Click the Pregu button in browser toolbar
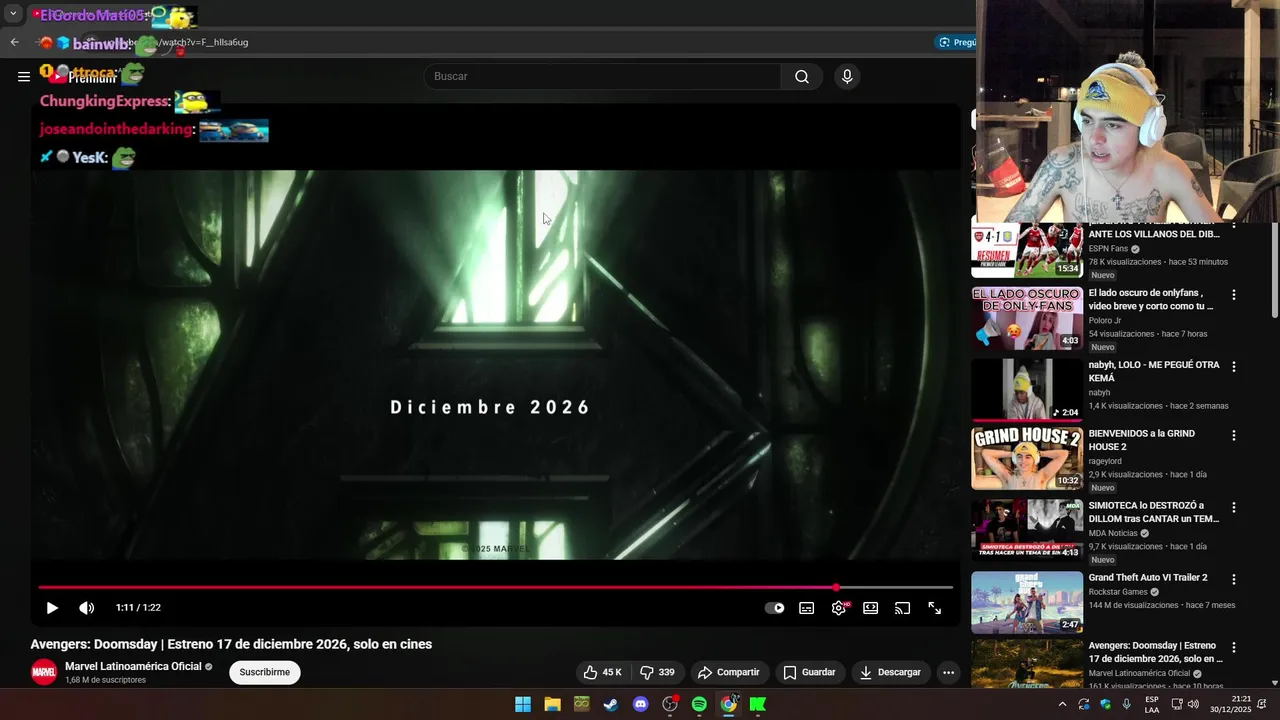 (x=958, y=42)
